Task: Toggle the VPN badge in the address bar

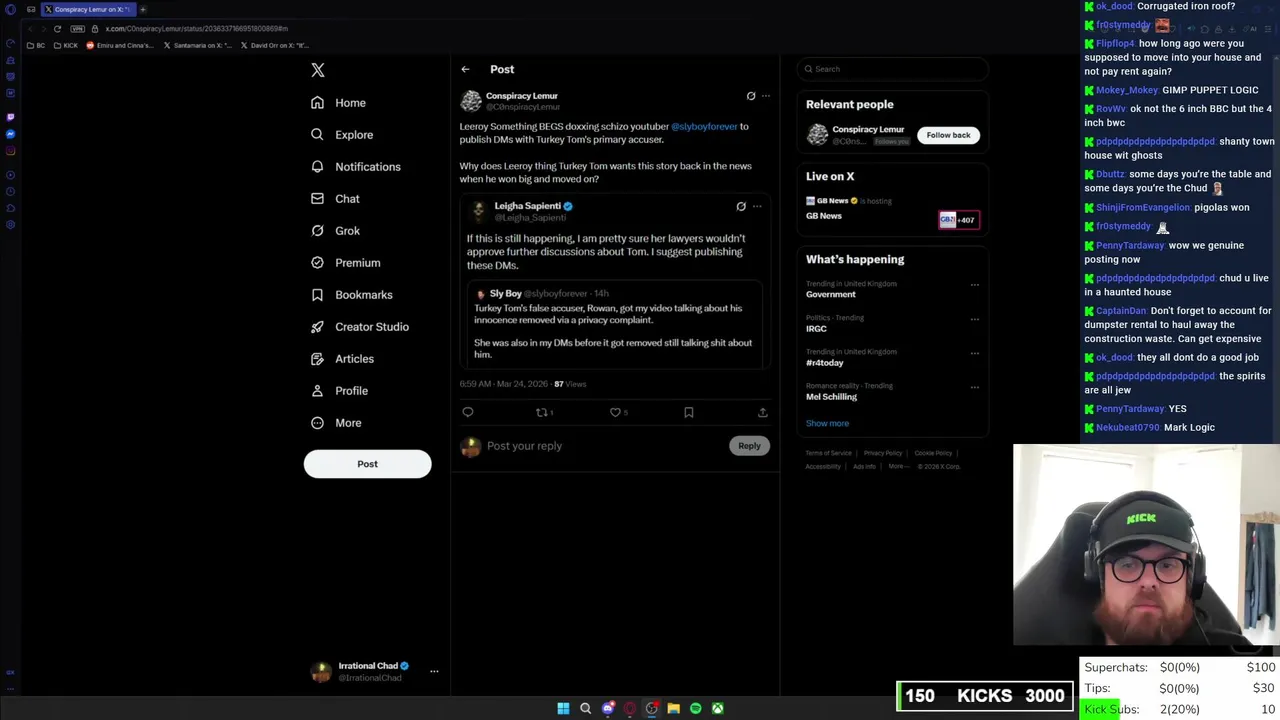Action: tap(77, 28)
